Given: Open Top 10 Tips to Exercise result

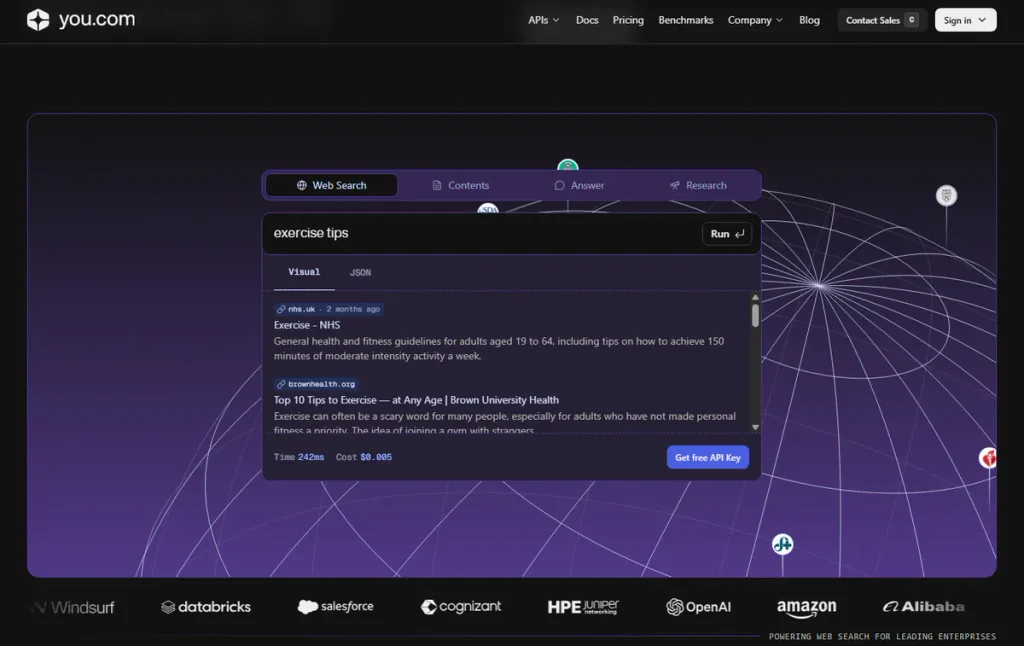Looking at the screenshot, I should (416, 400).
